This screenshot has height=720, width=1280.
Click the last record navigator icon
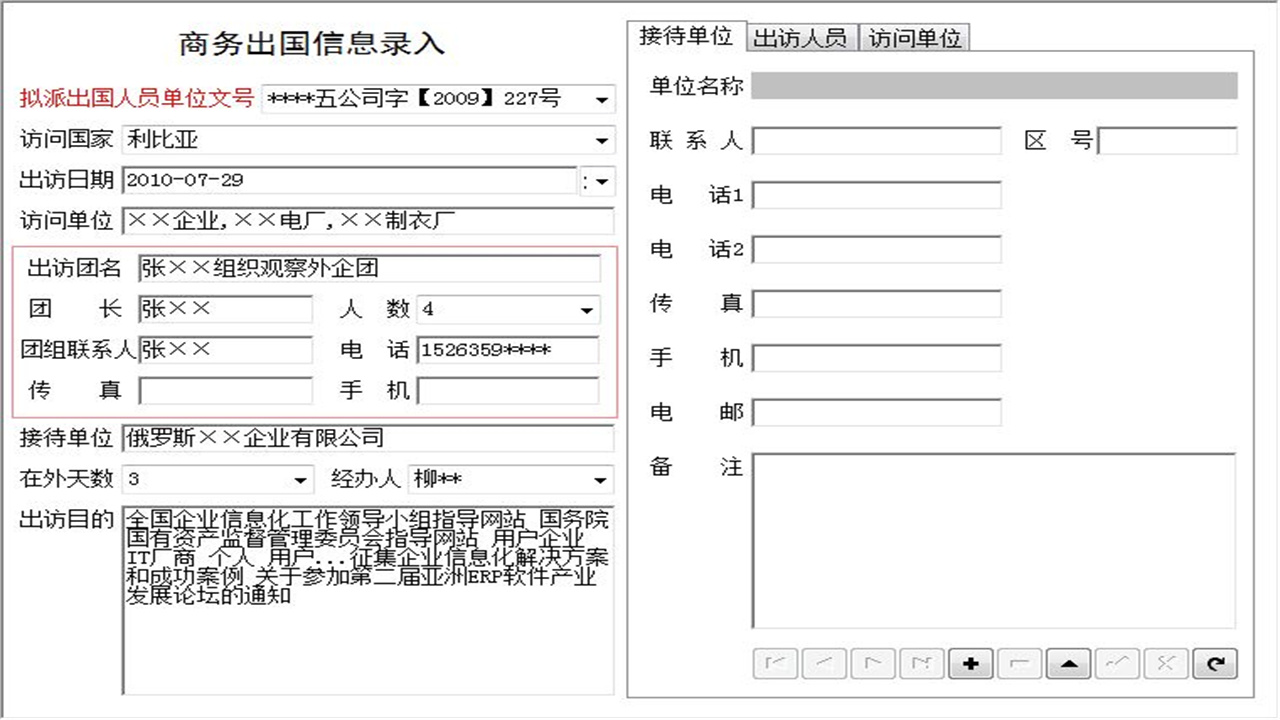point(922,663)
